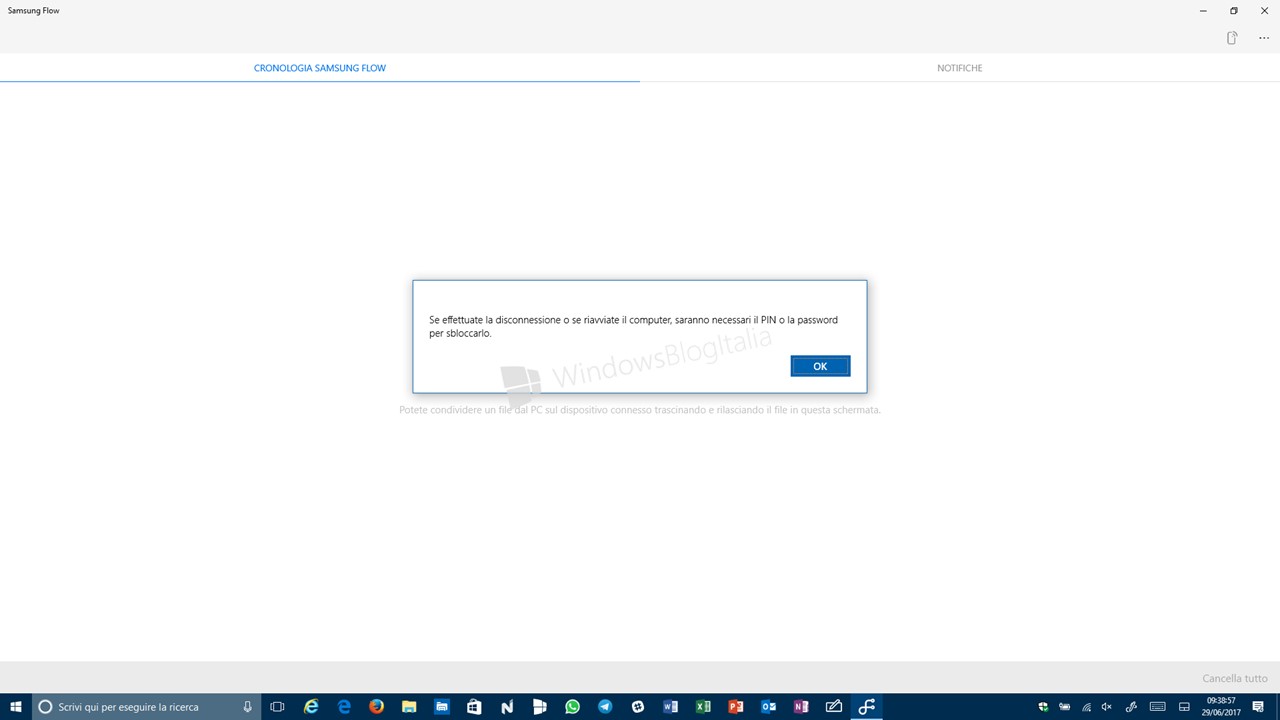Image resolution: width=1280 pixels, height=720 pixels.
Task: Launch Firefox from the taskbar
Action: [x=376, y=707]
